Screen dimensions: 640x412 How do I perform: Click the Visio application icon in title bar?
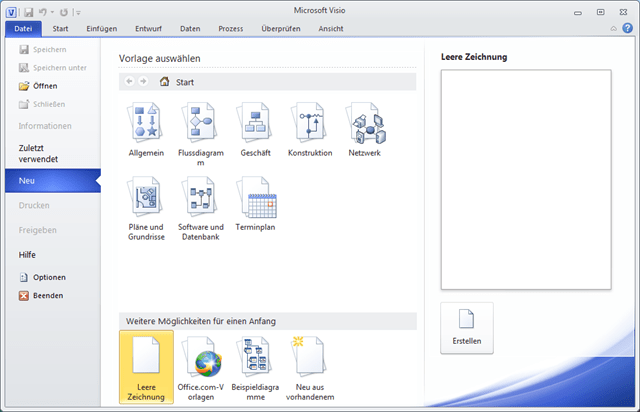11,12
